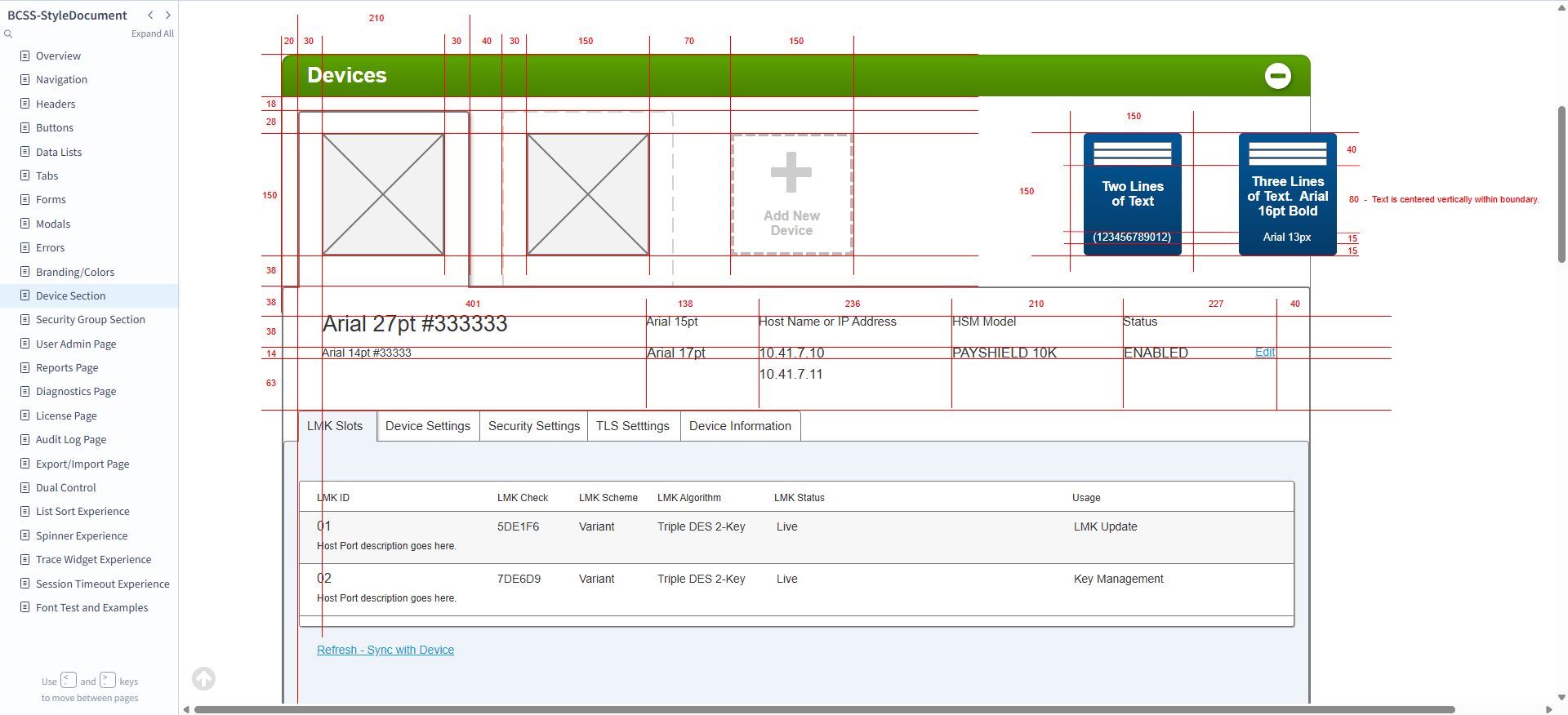Open the Export/Import Page entry
Viewport: 1568px width, 715px height.
click(82, 464)
